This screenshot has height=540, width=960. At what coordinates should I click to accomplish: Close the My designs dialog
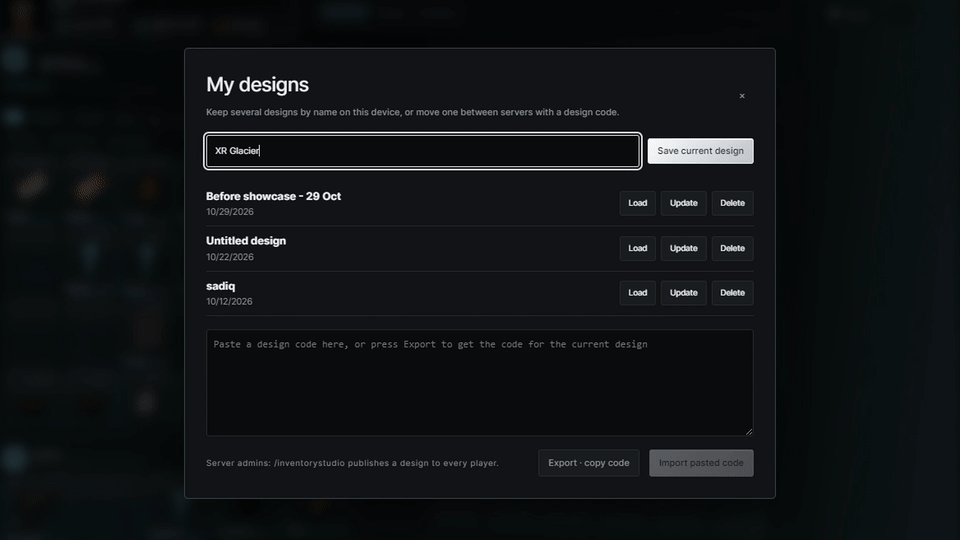(741, 96)
